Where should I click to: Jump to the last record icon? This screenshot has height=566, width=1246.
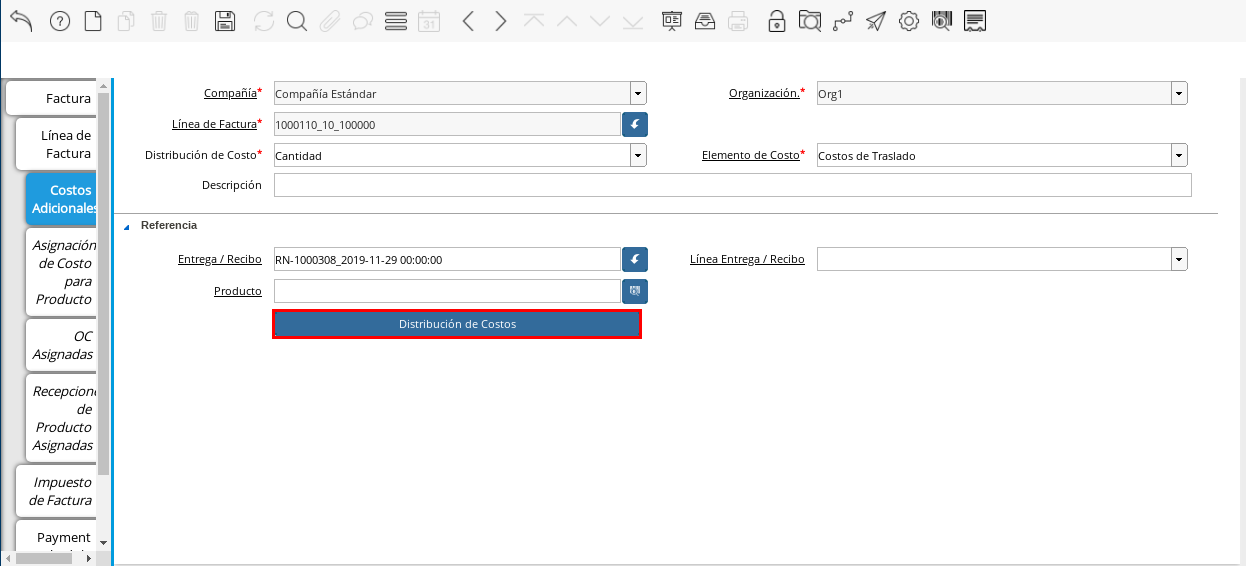pyautogui.click(x=633, y=21)
